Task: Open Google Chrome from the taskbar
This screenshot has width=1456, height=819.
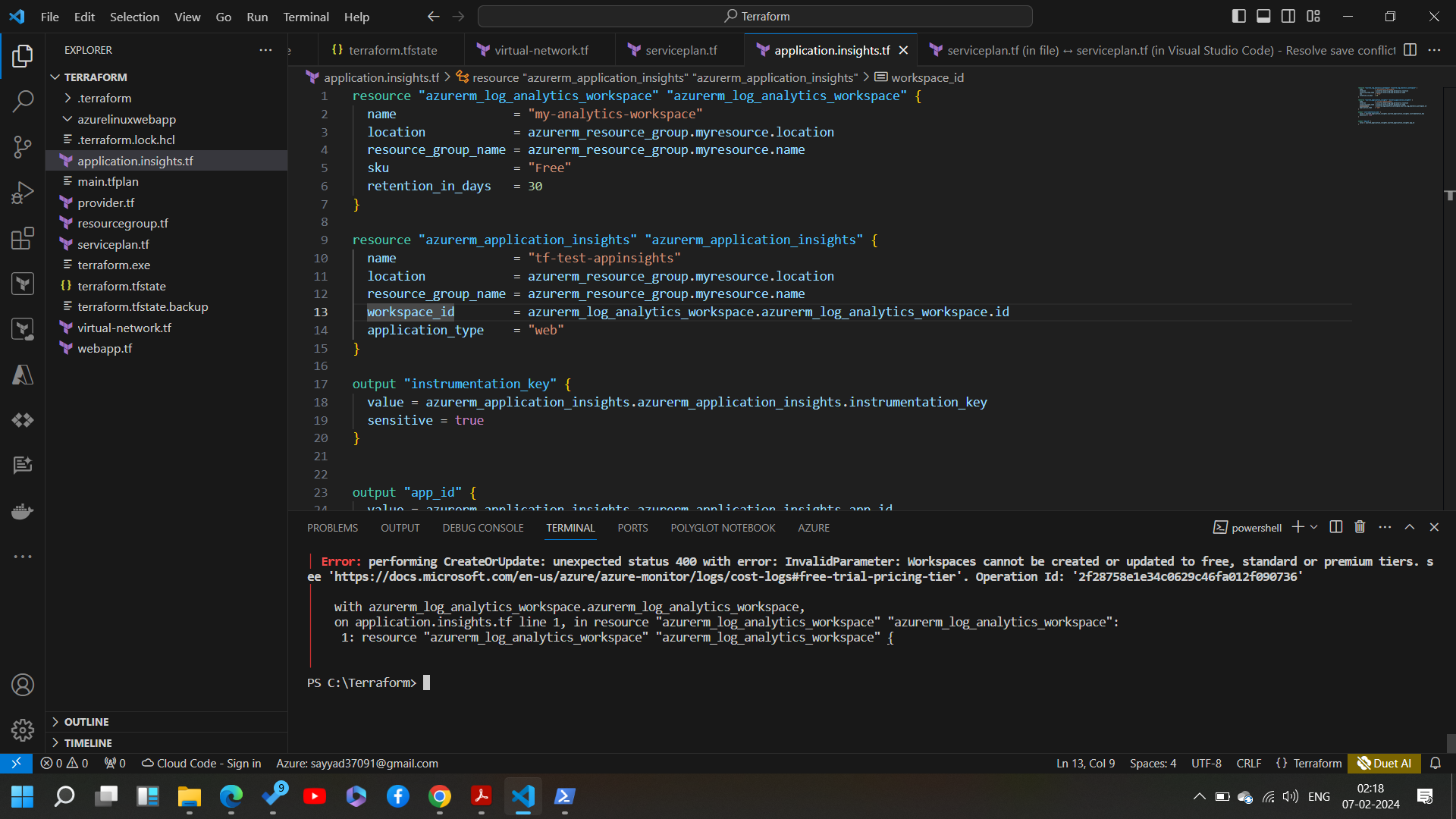Action: 439,796
